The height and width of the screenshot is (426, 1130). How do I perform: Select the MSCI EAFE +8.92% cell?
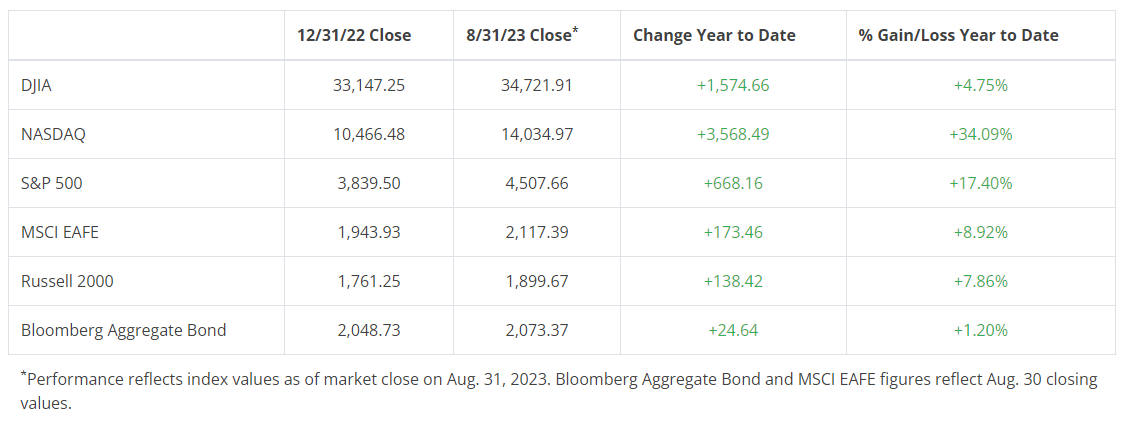(980, 232)
